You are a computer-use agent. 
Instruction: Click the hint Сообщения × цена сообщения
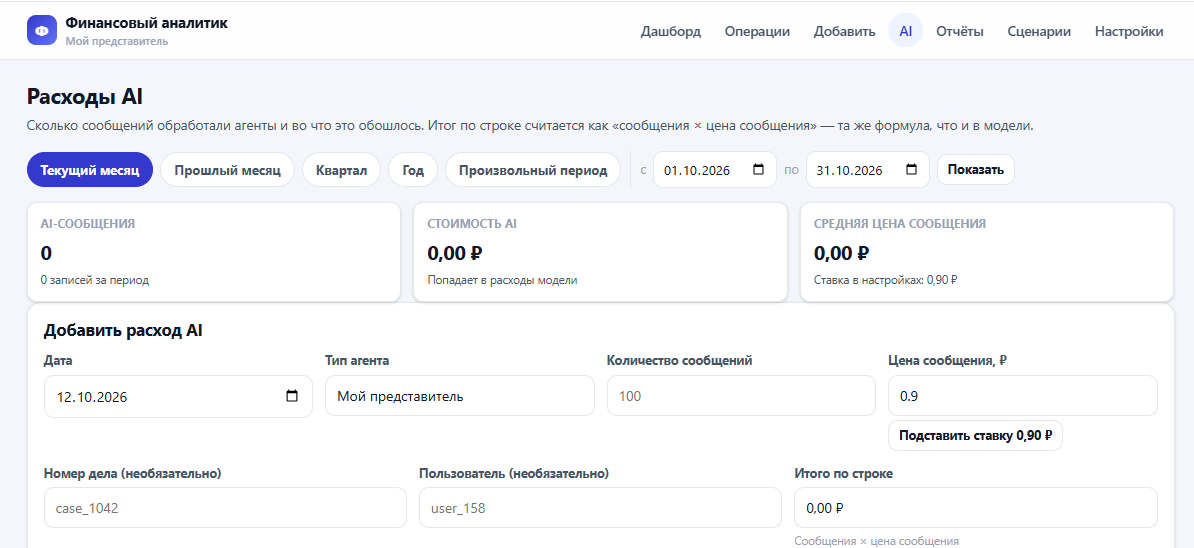coord(876,541)
